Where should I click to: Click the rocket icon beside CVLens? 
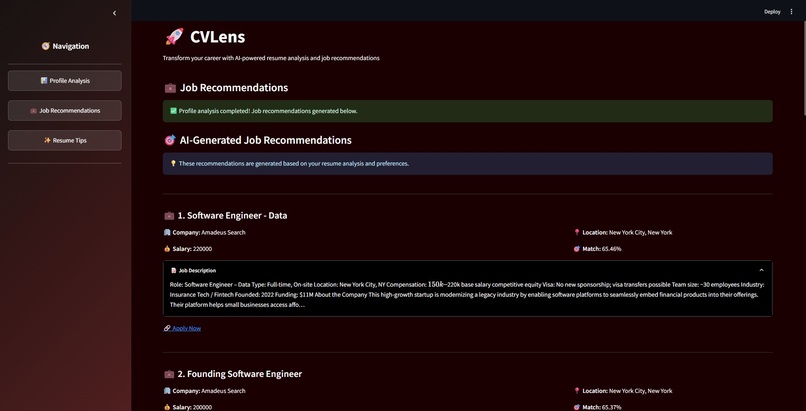(174, 37)
